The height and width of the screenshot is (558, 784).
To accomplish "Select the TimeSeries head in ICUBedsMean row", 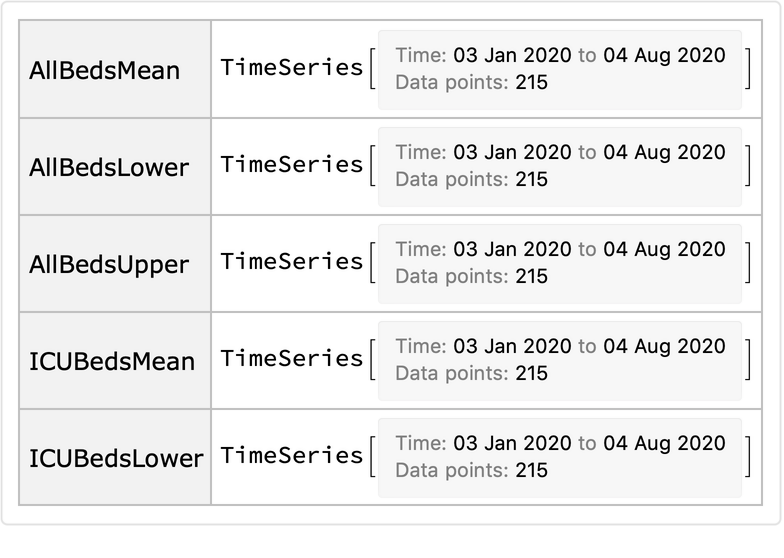I will [x=292, y=359].
